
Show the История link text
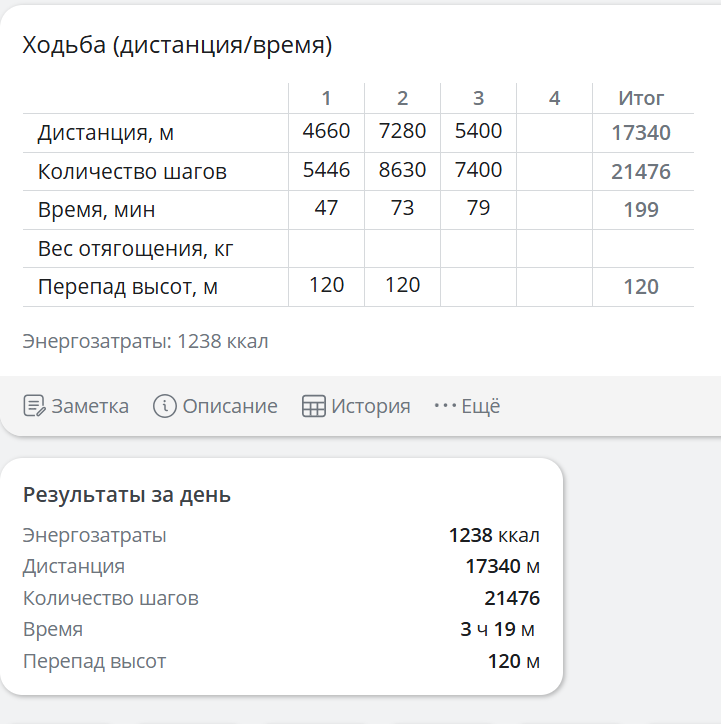[x=371, y=406]
